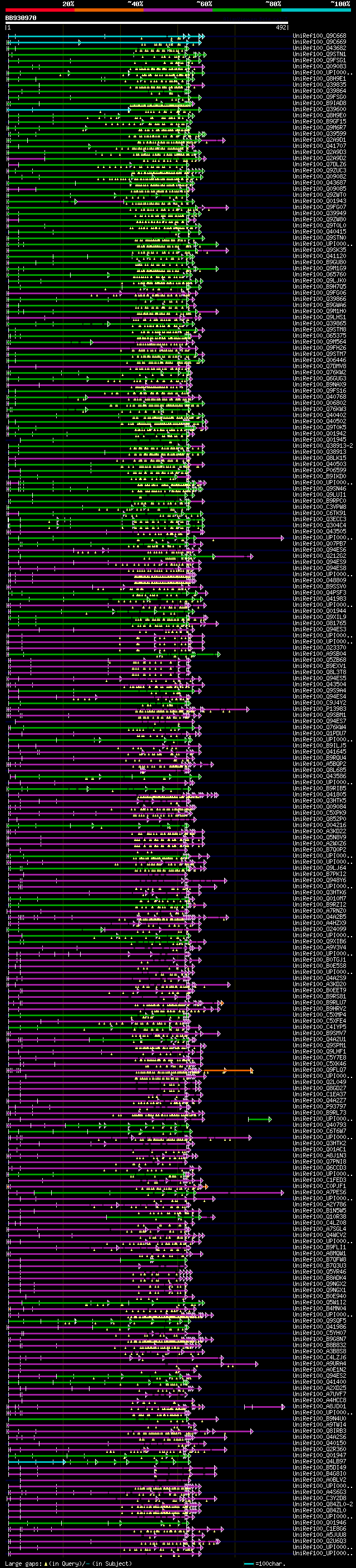Open UniRef100_Q9M6R7 hit
The image size is (356, 1568).
coord(319,127)
